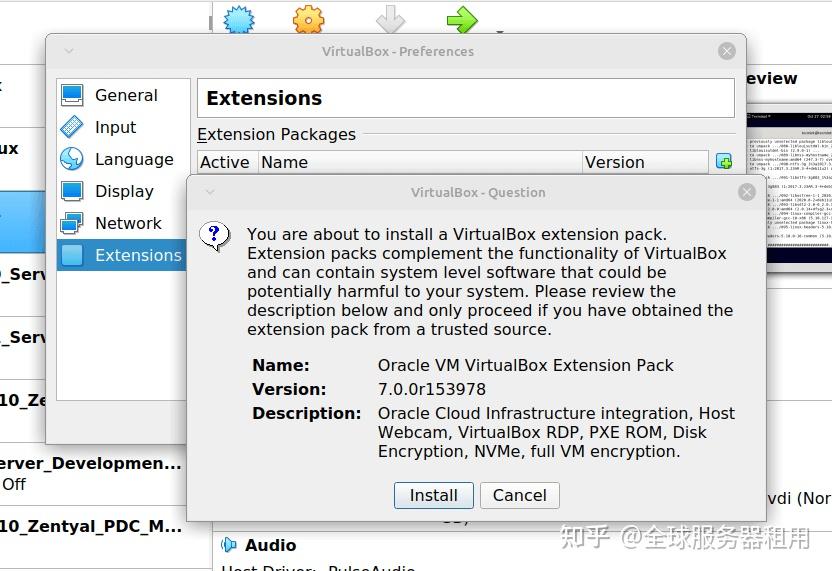The width and height of the screenshot is (832, 571).
Task: Close the VirtualBox Preferences window
Action: pos(726,51)
